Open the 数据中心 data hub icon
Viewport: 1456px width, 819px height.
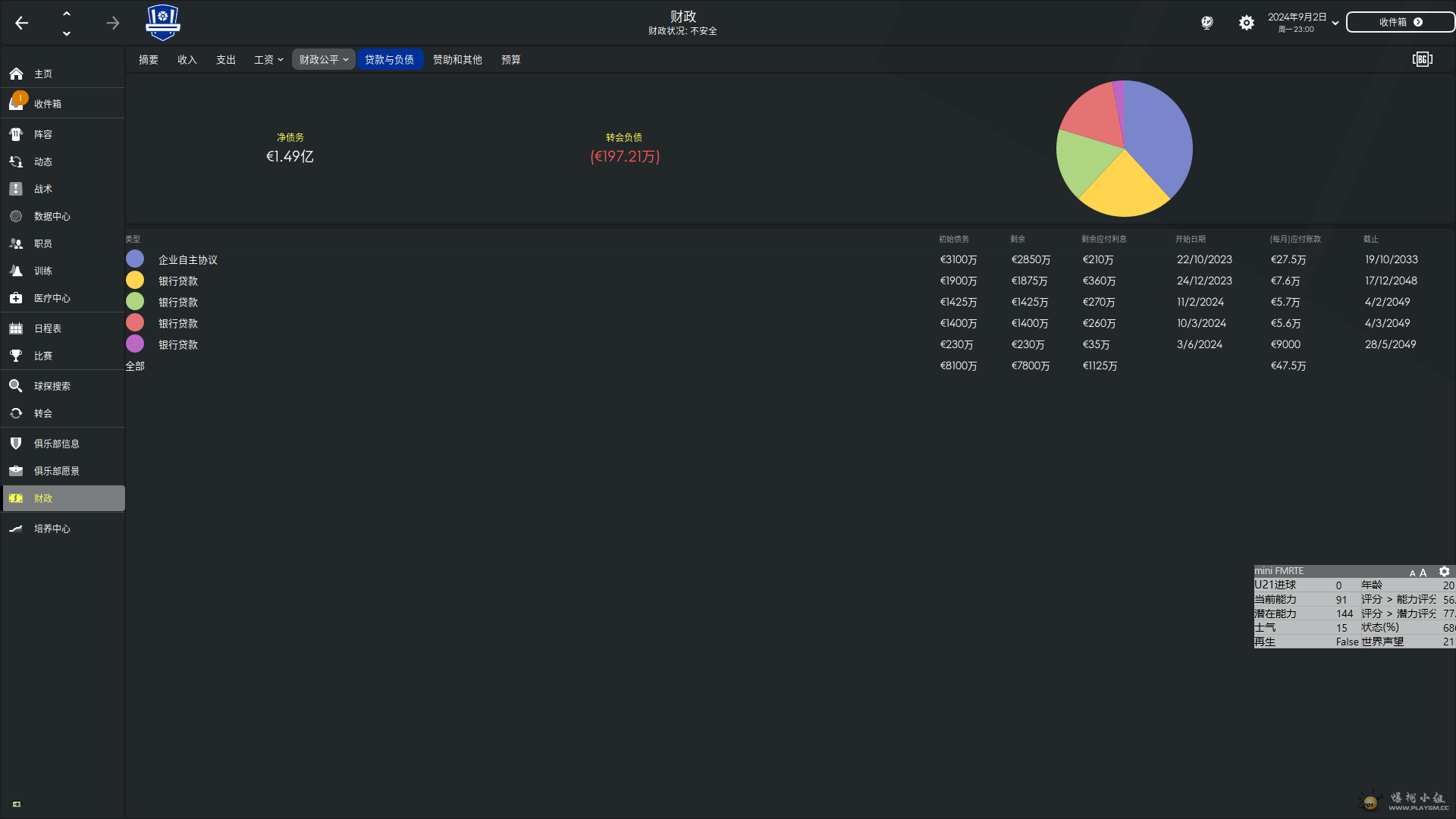tap(16, 216)
